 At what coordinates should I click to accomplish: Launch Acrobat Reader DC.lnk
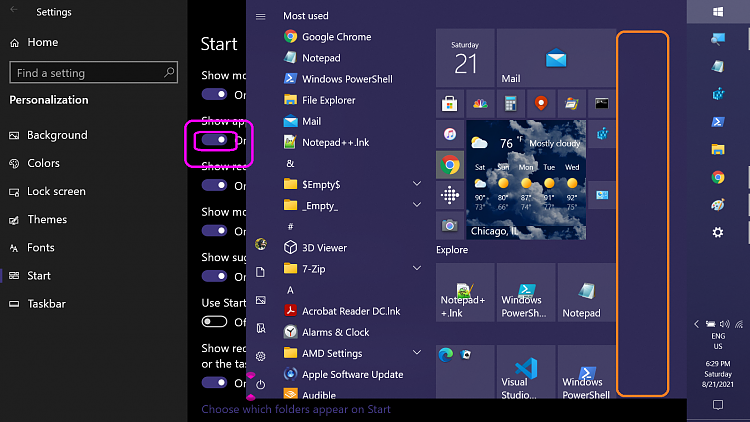point(342,311)
